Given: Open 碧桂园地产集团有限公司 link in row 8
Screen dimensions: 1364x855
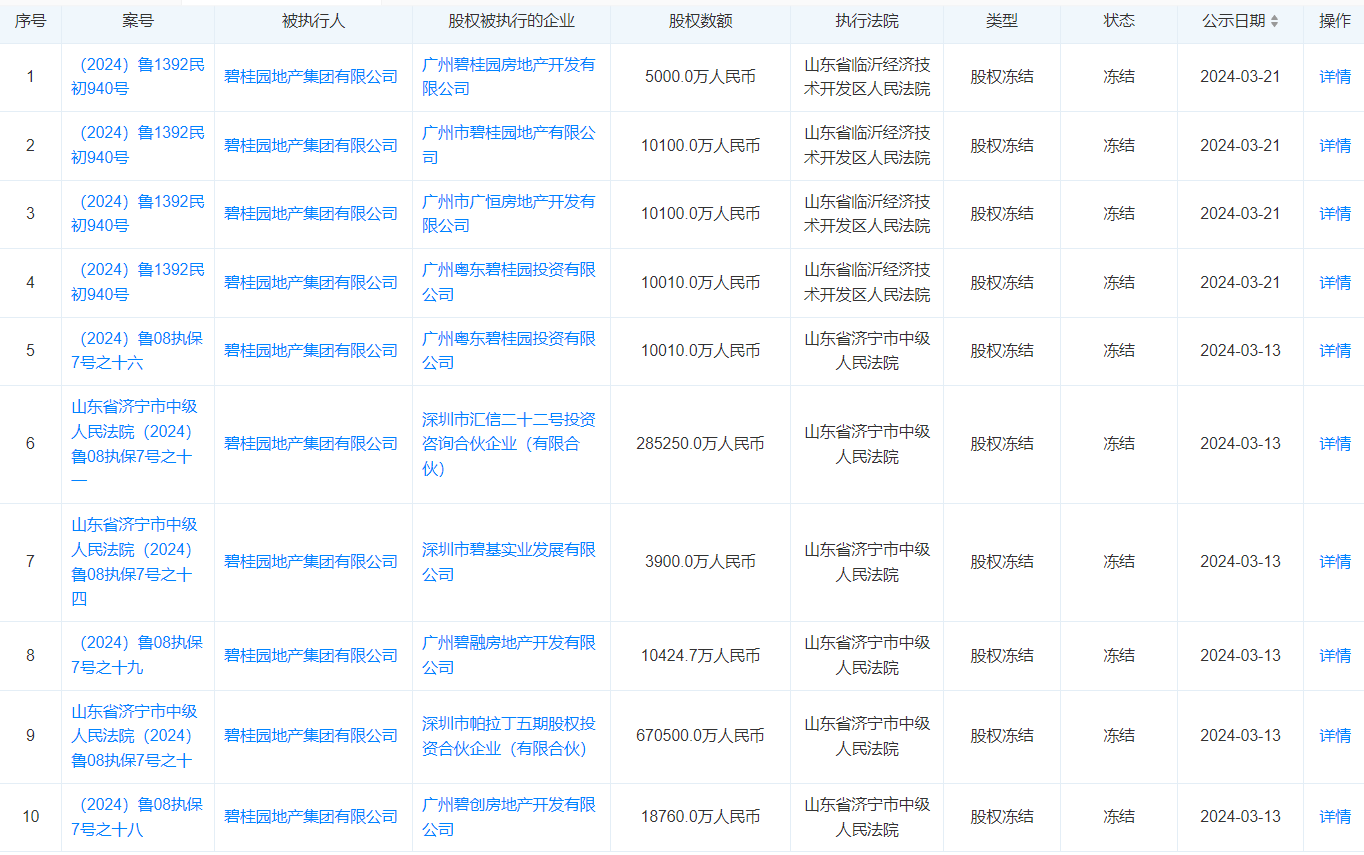Looking at the screenshot, I should pos(311,656).
